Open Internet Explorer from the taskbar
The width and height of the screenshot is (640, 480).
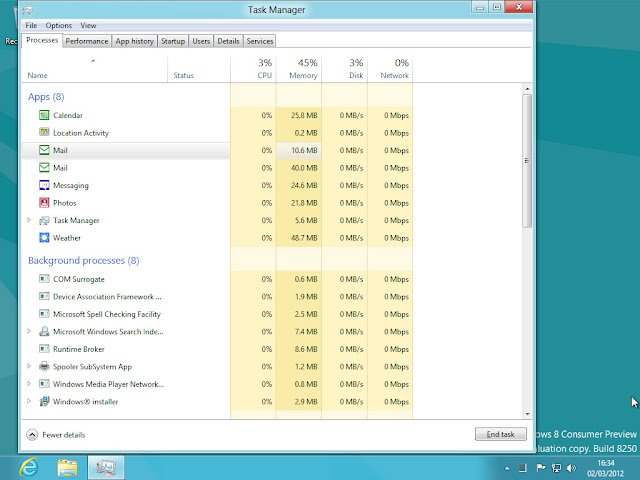(x=29, y=467)
